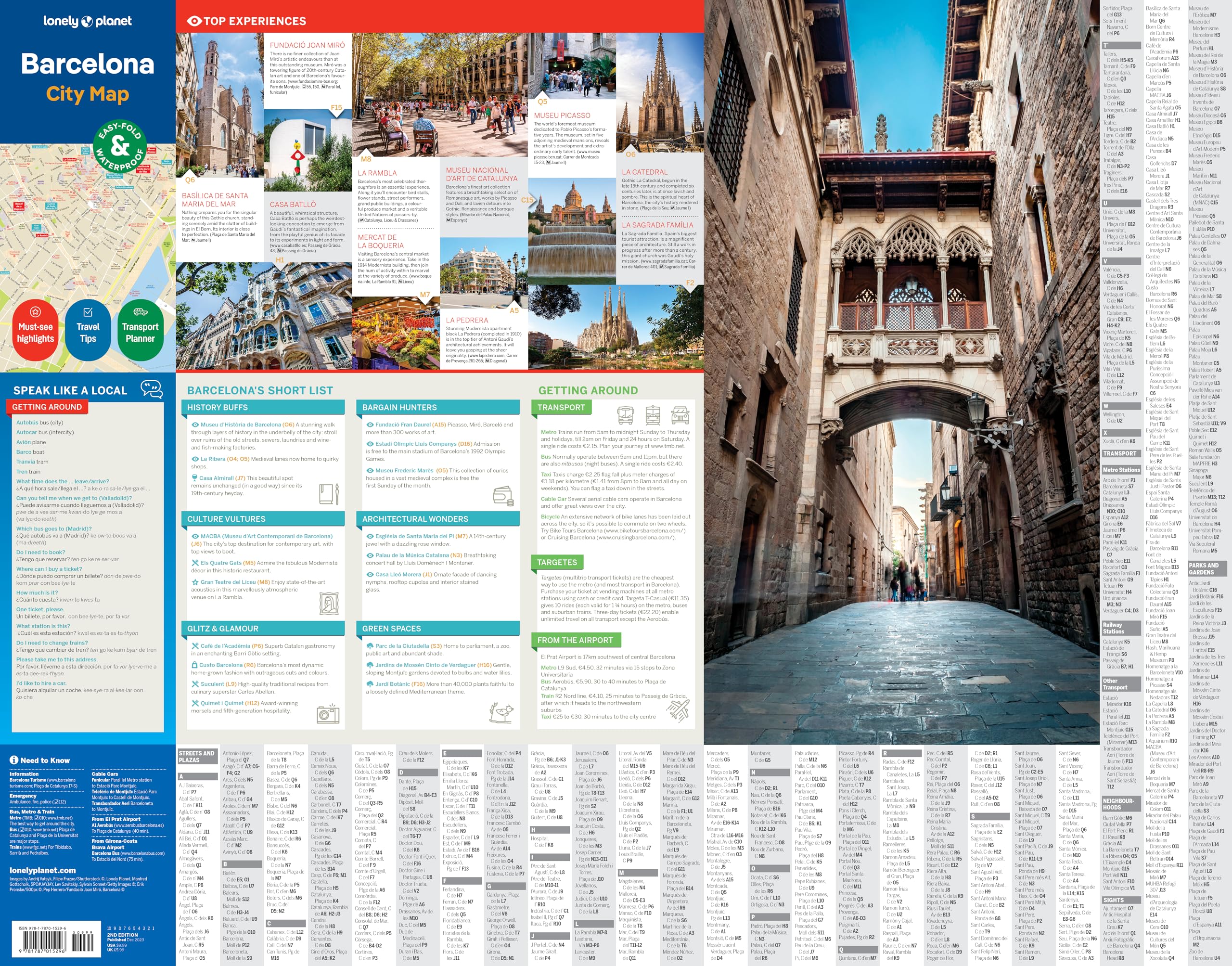
Task: Click the Easy-Fold & Waterproof green badge
Action: point(119,146)
